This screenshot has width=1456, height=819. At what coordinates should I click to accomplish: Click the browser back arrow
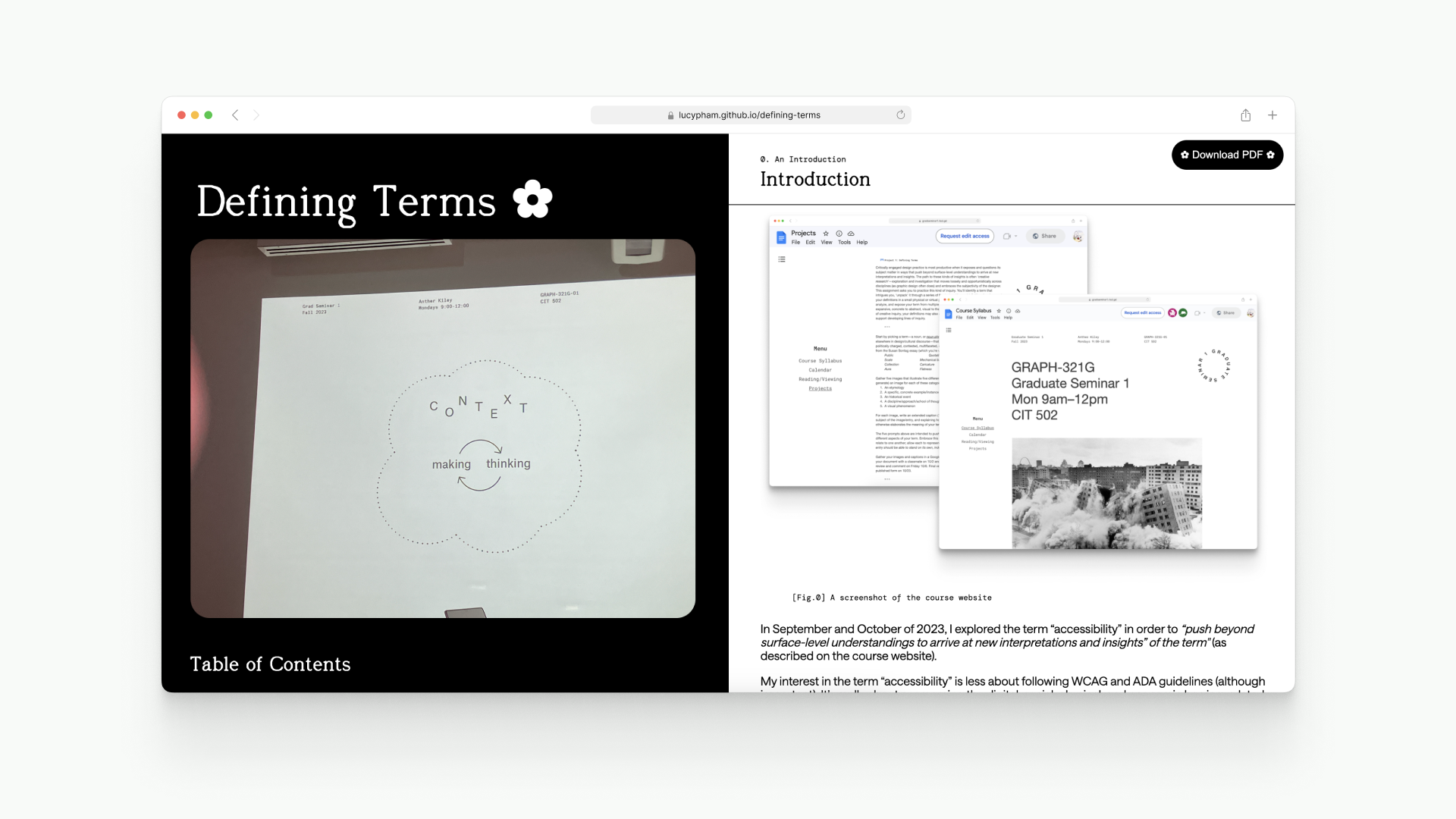(x=235, y=115)
